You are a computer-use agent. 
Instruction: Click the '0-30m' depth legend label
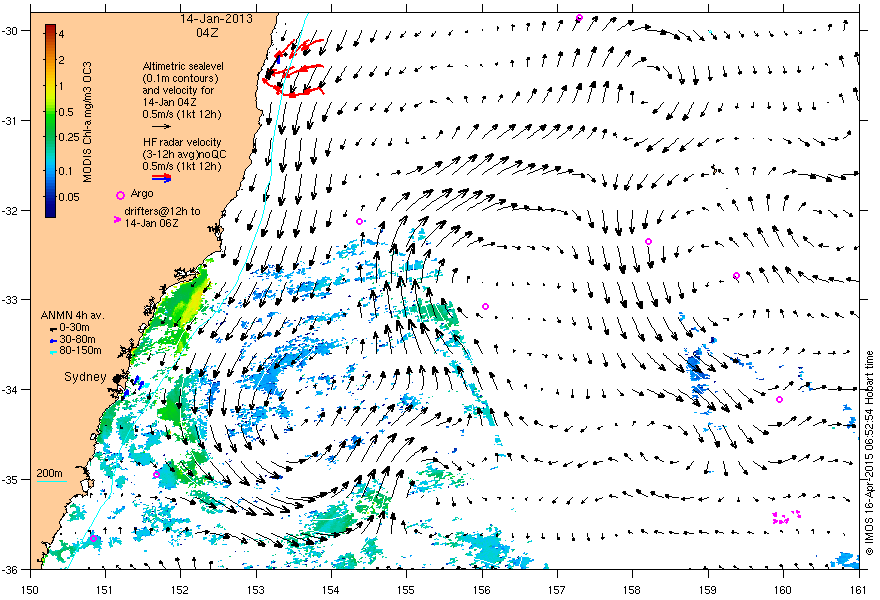coord(75,328)
